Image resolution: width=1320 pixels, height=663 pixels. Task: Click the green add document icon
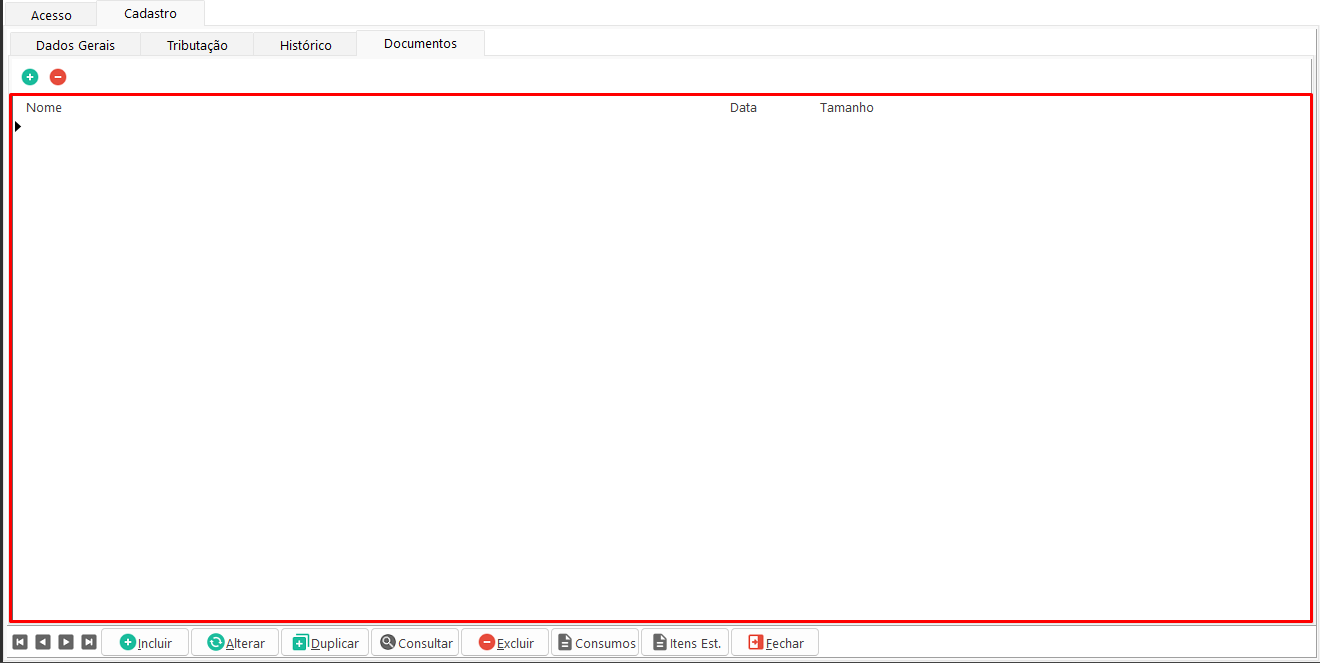(30, 77)
